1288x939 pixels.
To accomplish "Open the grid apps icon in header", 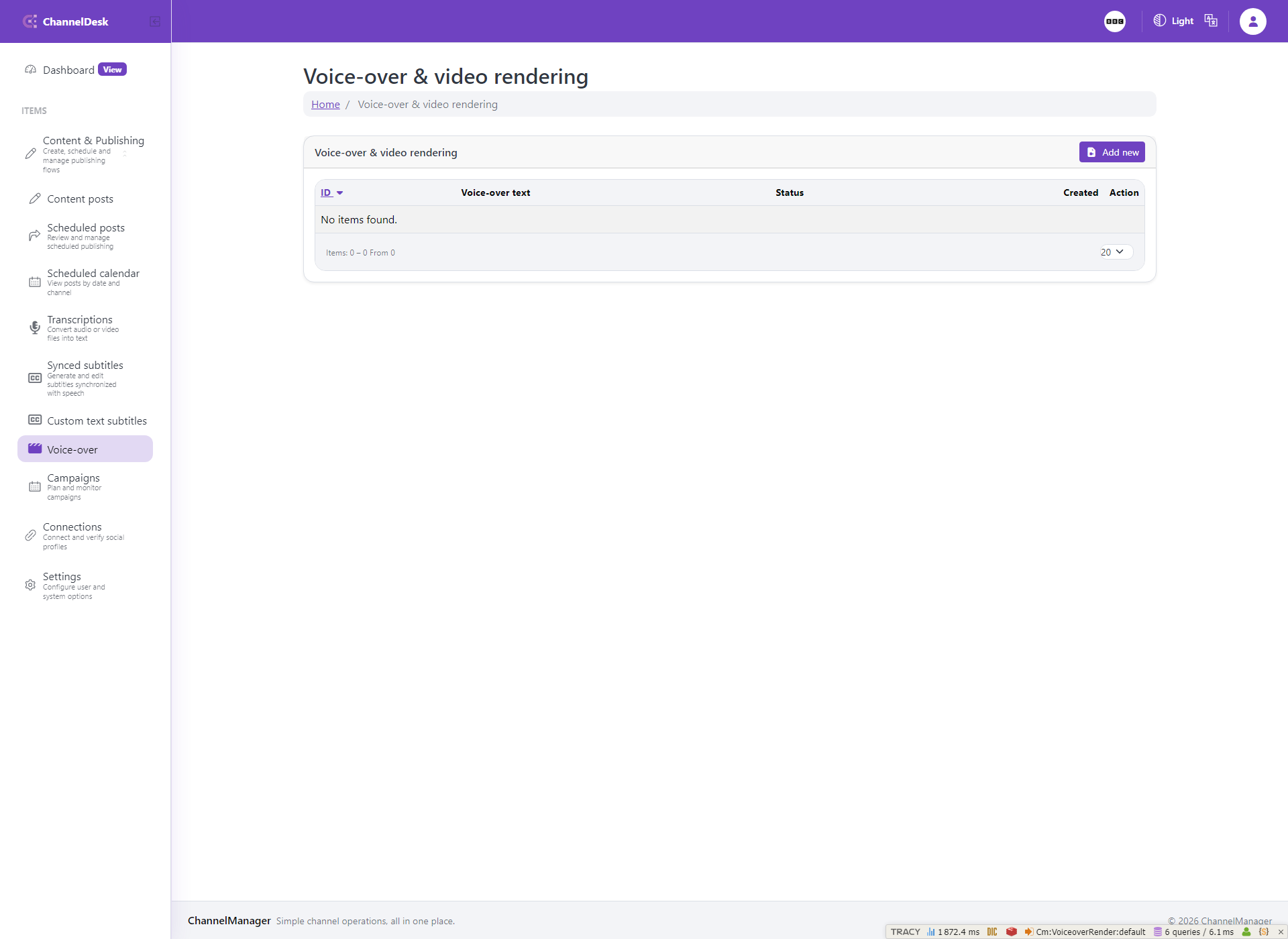I will 1115,21.
